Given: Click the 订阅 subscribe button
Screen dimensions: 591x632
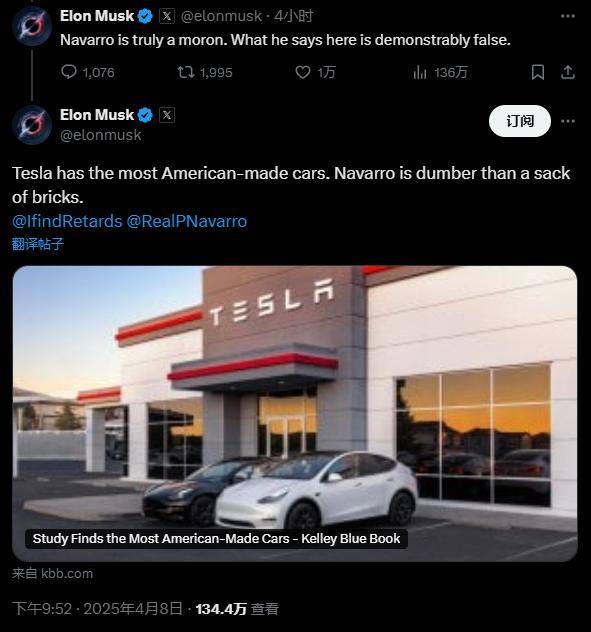Looking at the screenshot, I should point(520,121).
